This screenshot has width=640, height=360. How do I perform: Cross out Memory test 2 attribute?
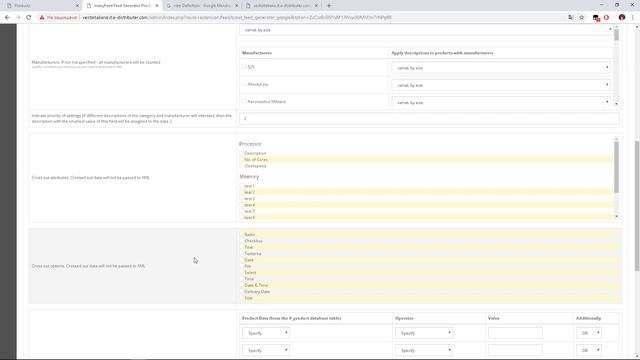pyautogui.click(x=242, y=192)
